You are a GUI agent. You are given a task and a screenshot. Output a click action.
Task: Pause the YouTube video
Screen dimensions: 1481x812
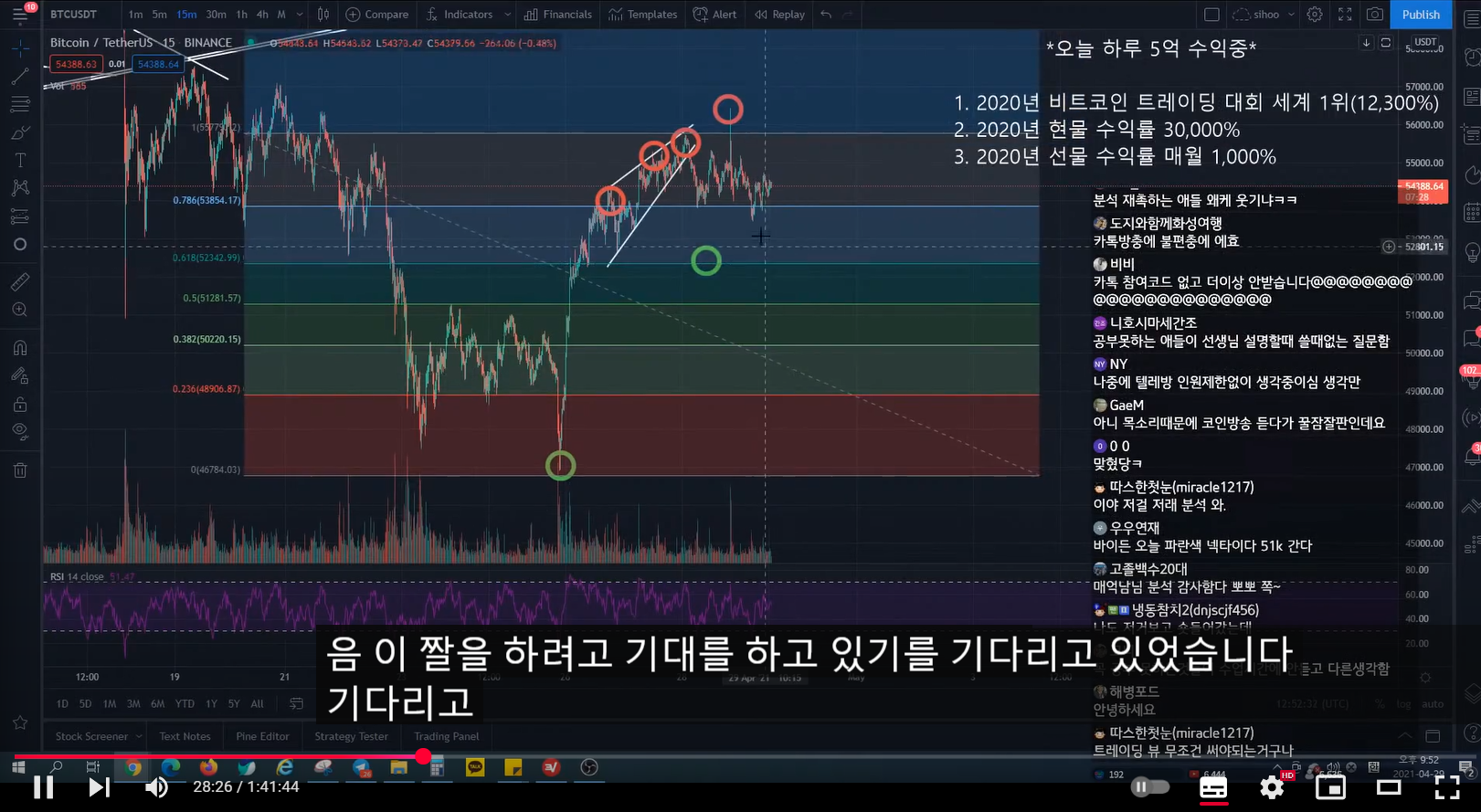[43, 787]
